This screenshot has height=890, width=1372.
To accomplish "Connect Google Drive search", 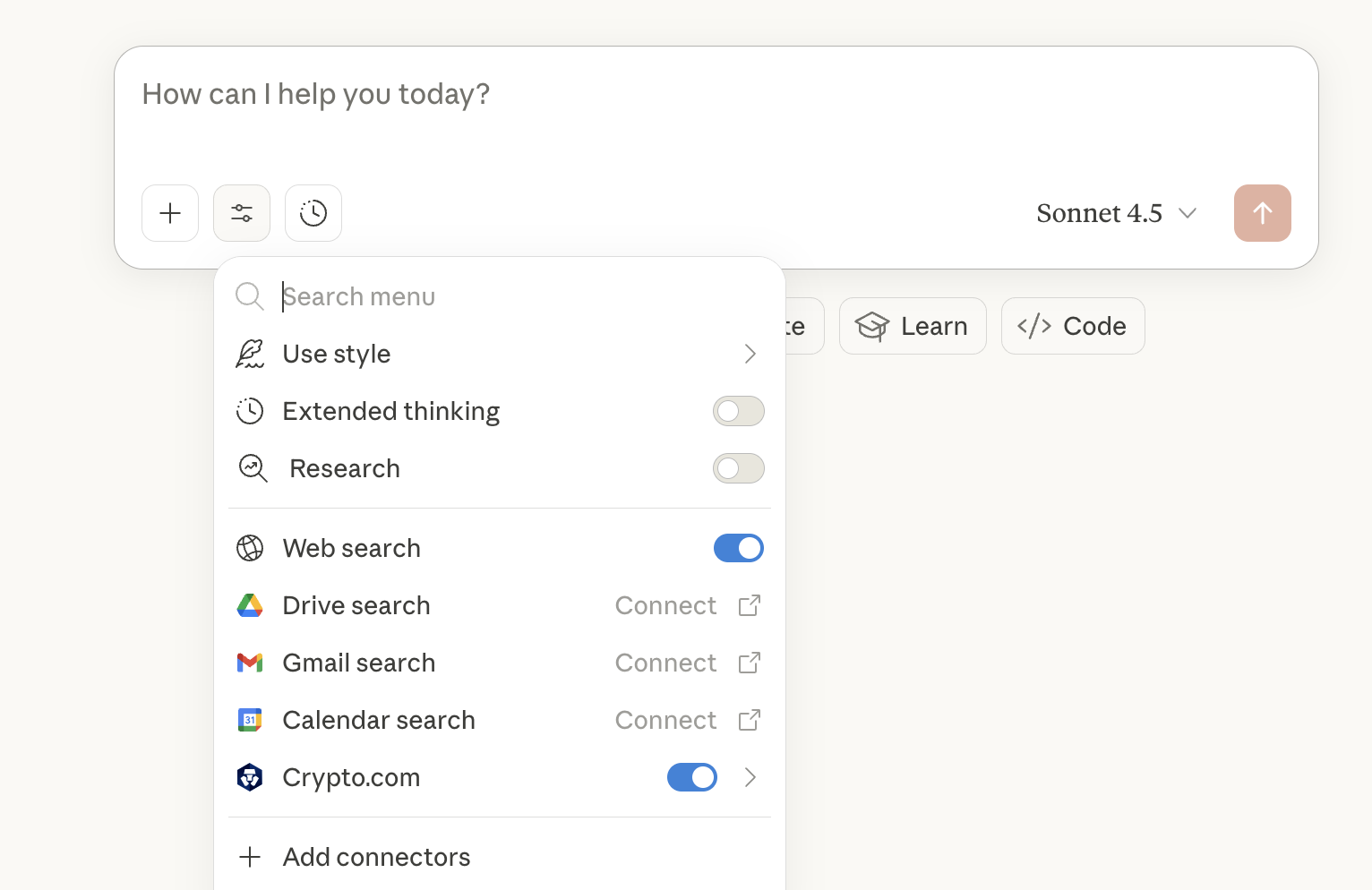I will (x=665, y=605).
